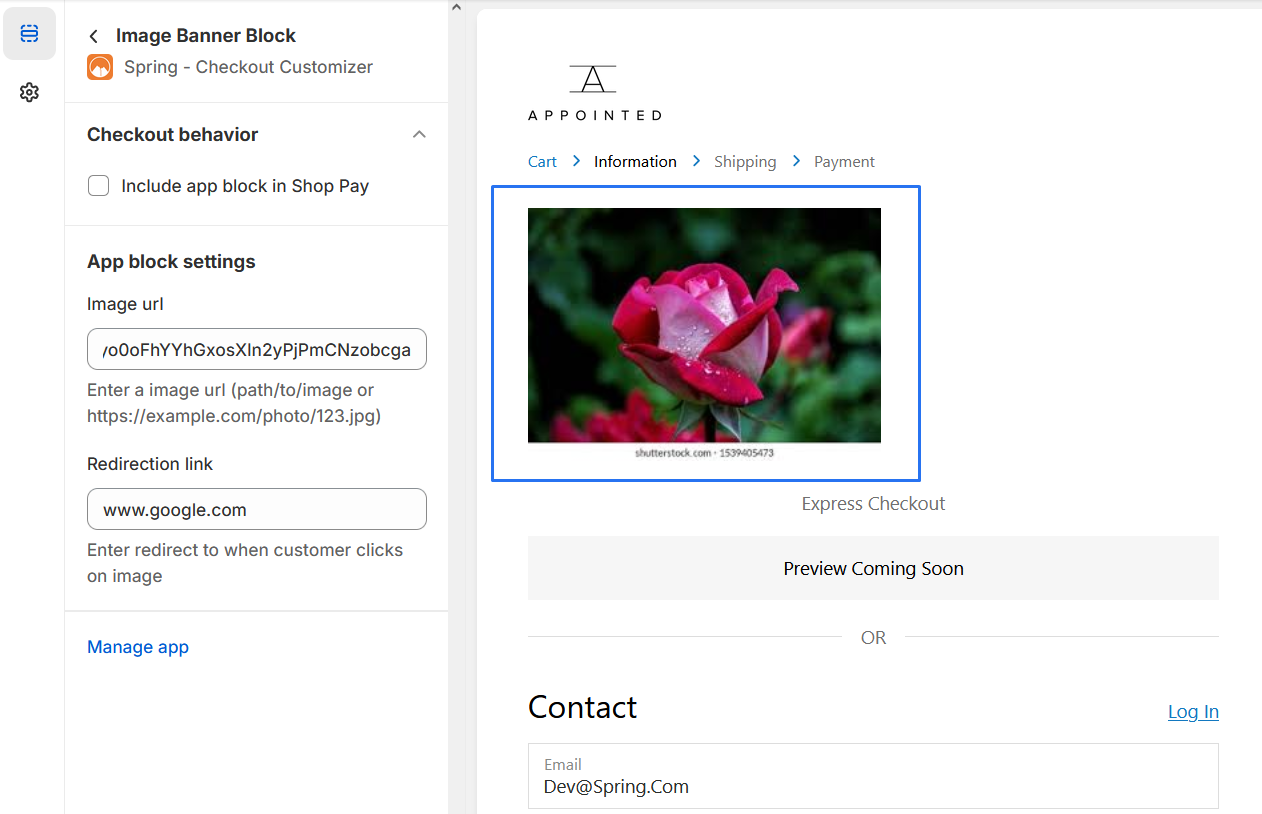The height and width of the screenshot is (814, 1262).
Task: Click the orange Spring app icon
Action: pos(100,67)
